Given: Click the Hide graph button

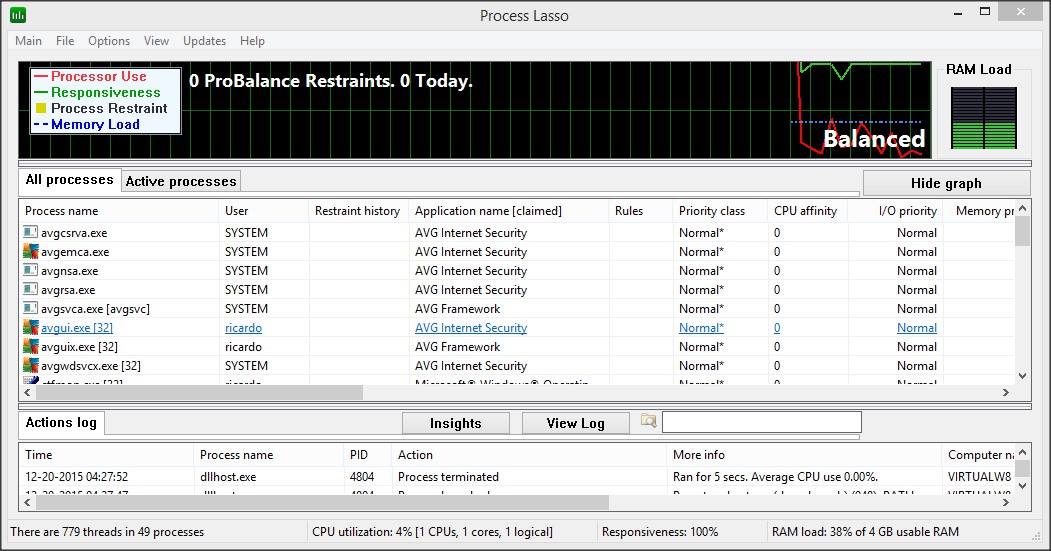Looking at the screenshot, I should (x=946, y=183).
